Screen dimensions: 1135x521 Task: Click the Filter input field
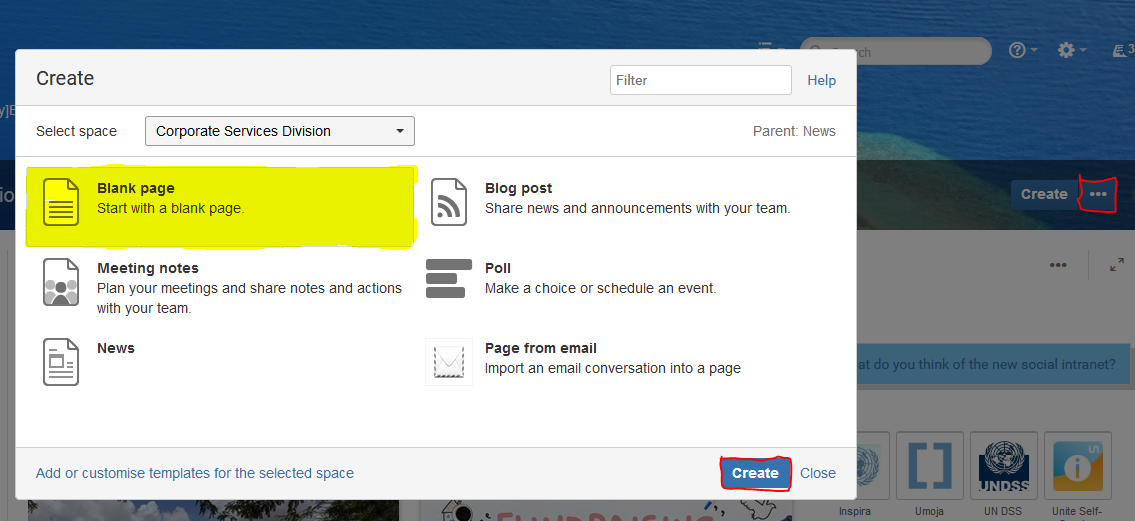tap(701, 80)
